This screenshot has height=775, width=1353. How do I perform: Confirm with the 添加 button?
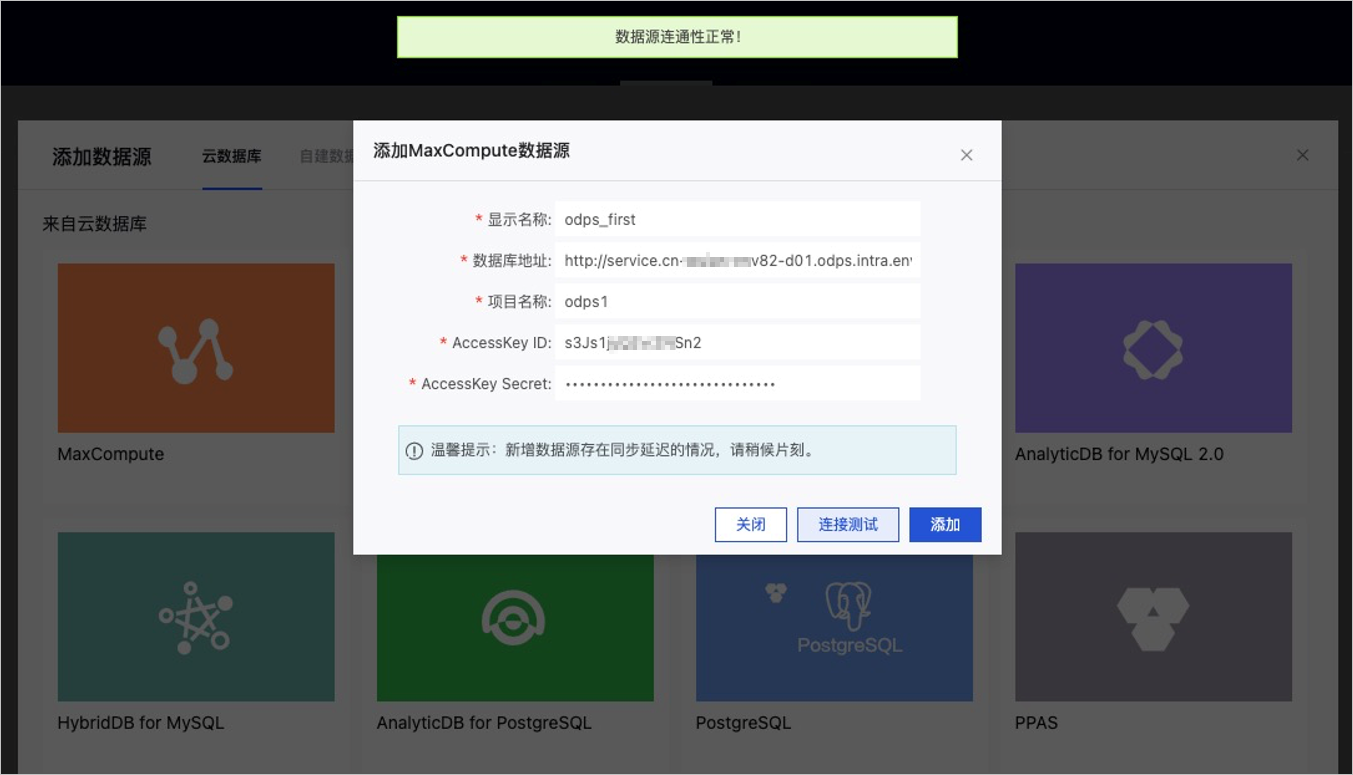(x=945, y=525)
